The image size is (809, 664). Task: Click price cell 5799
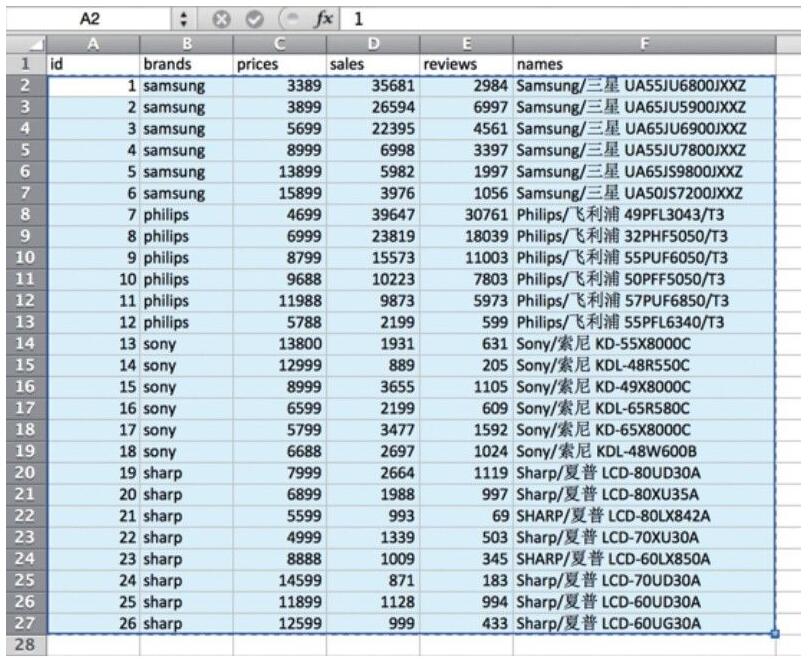point(280,430)
